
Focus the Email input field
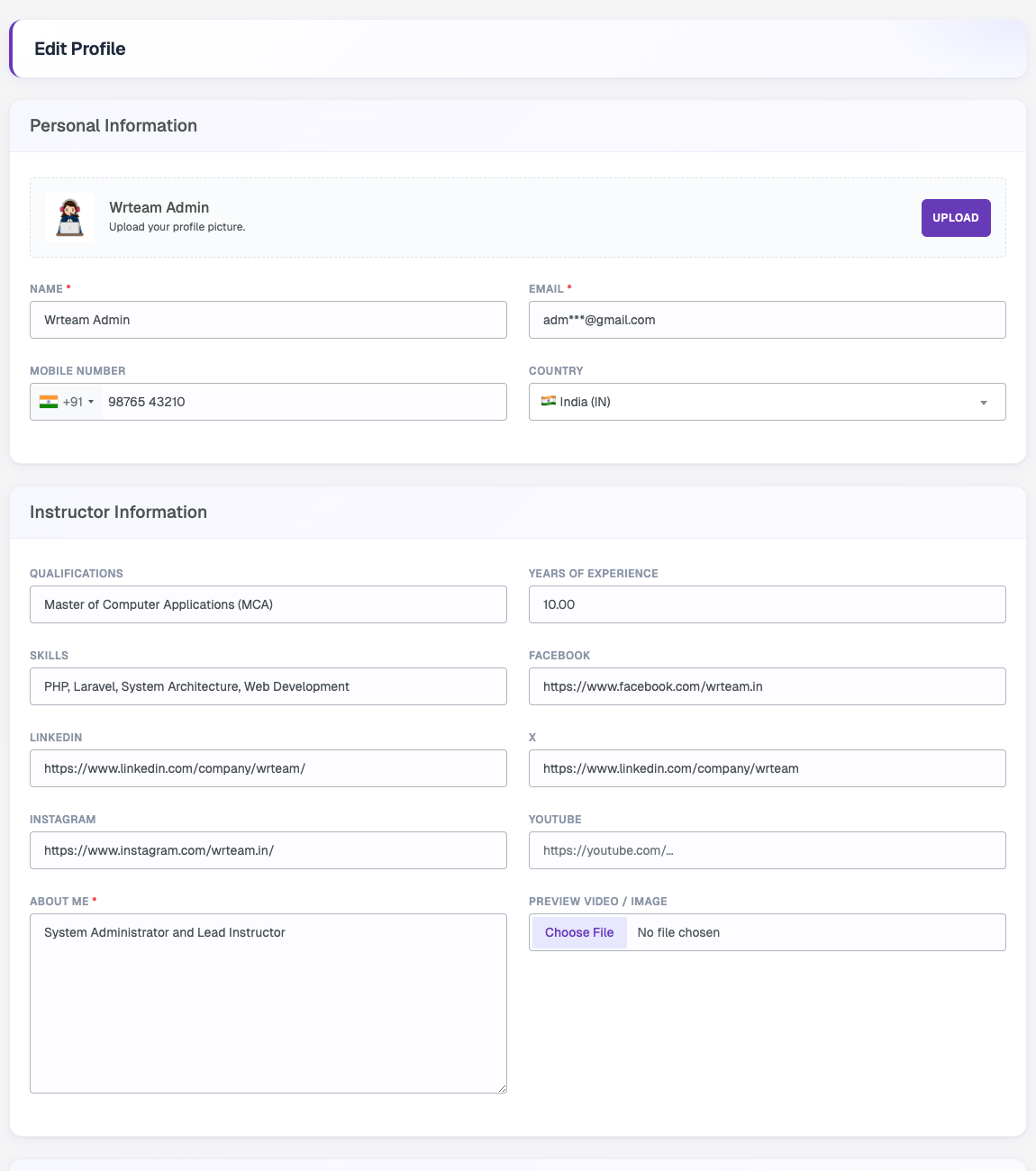point(768,320)
